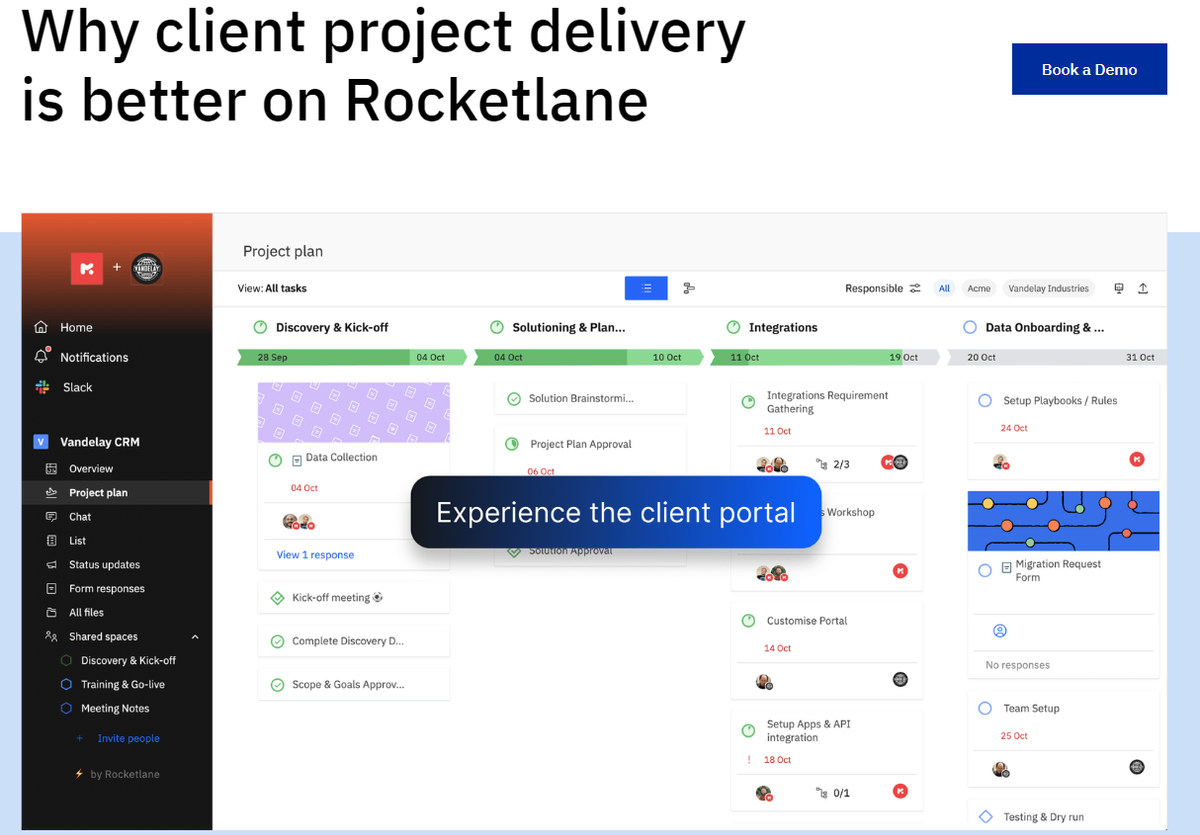Click the user icon on Migration Request Form
Image resolution: width=1200 pixels, height=835 pixels.
[x=1000, y=631]
